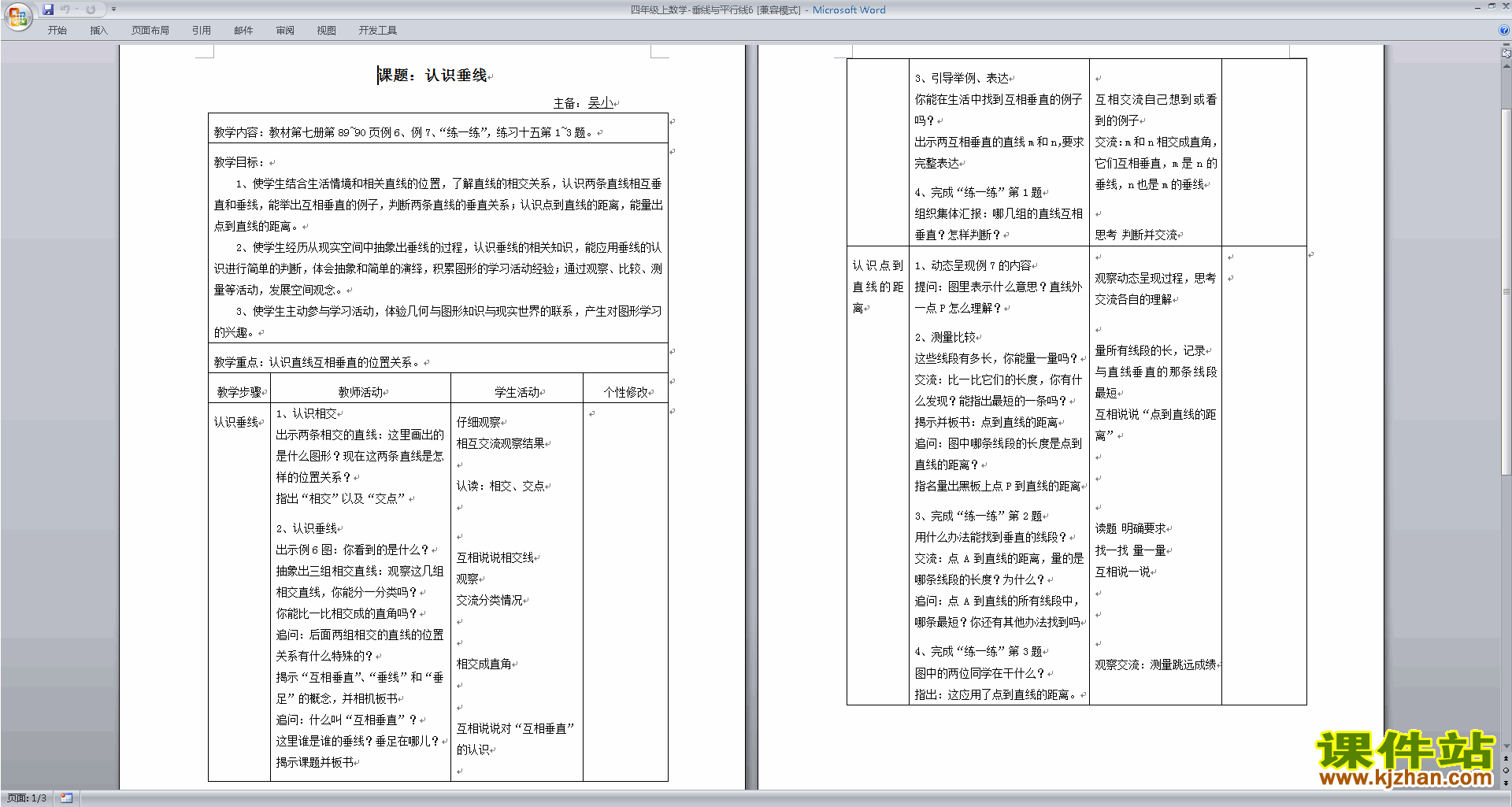Click the 页面: 1/3 page indicator
1512x807 pixels.
click(27, 798)
